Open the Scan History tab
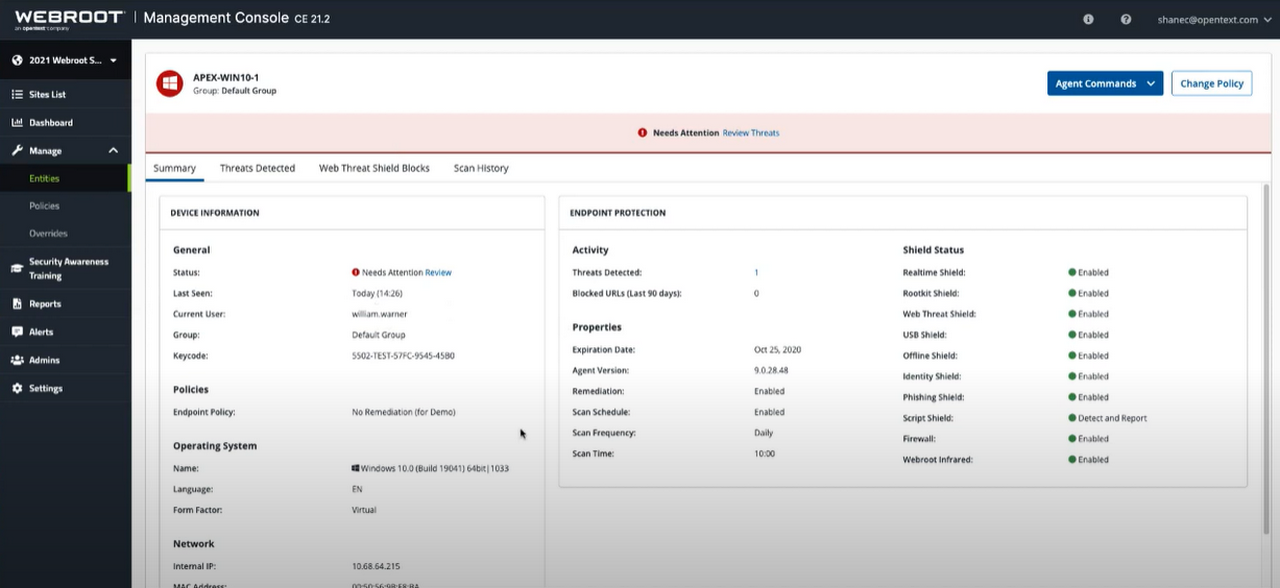1280x588 pixels. (x=481, y=168)
